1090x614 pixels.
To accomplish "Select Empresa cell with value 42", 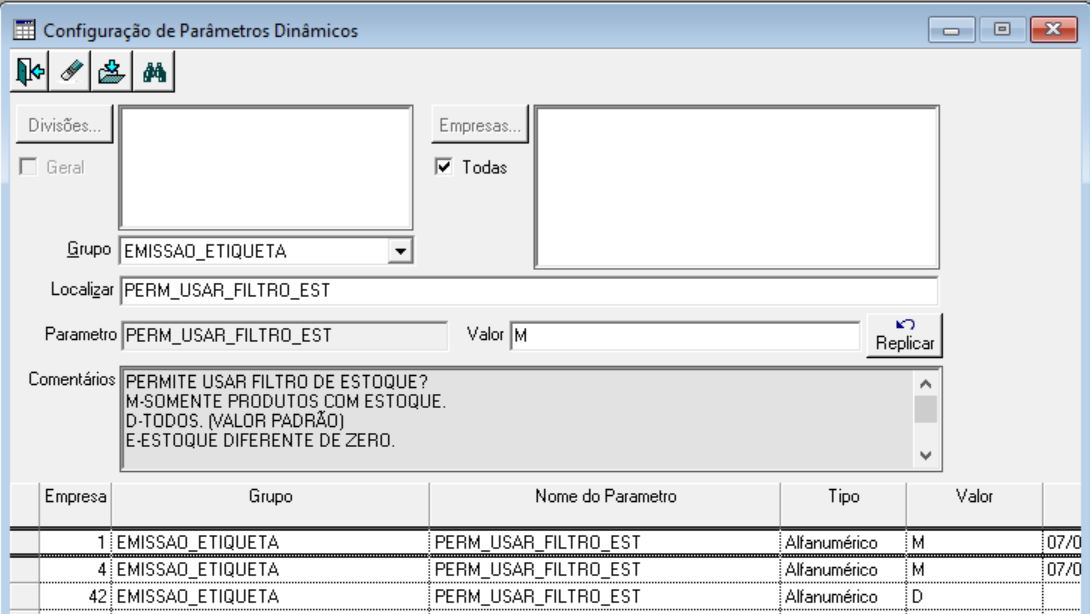I will click(75, 597).
